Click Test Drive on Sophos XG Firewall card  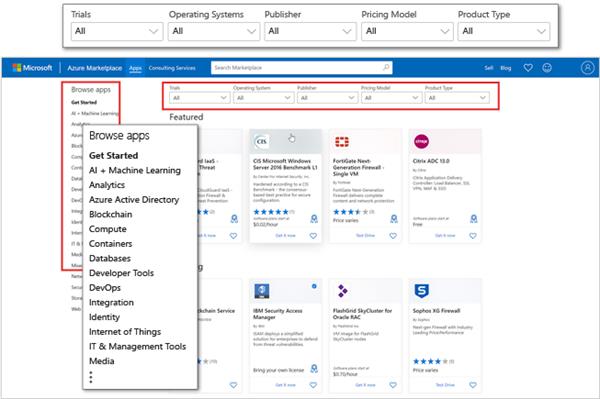click(x=445, y=385)
